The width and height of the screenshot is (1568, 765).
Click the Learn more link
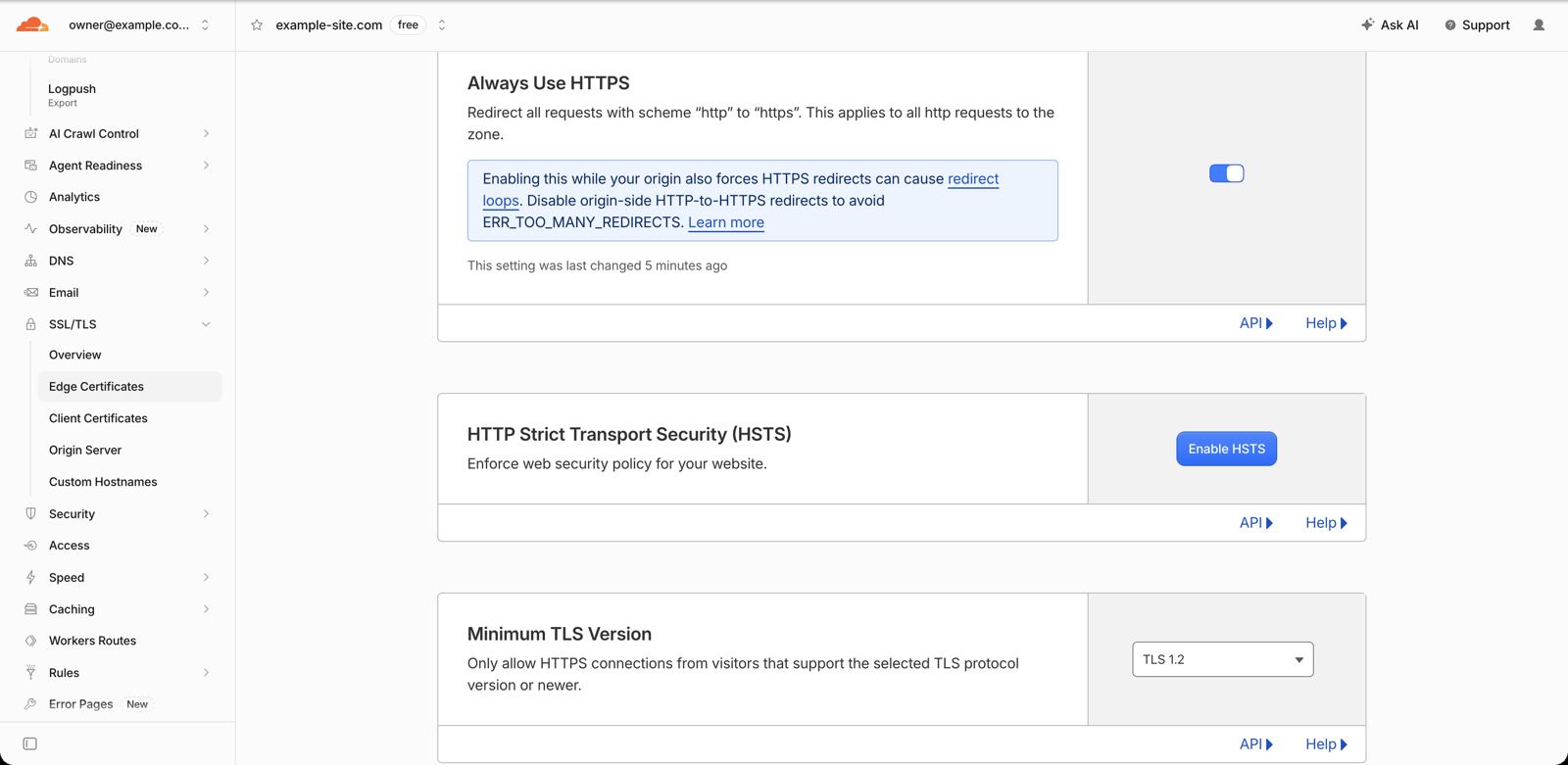[726, 222]
